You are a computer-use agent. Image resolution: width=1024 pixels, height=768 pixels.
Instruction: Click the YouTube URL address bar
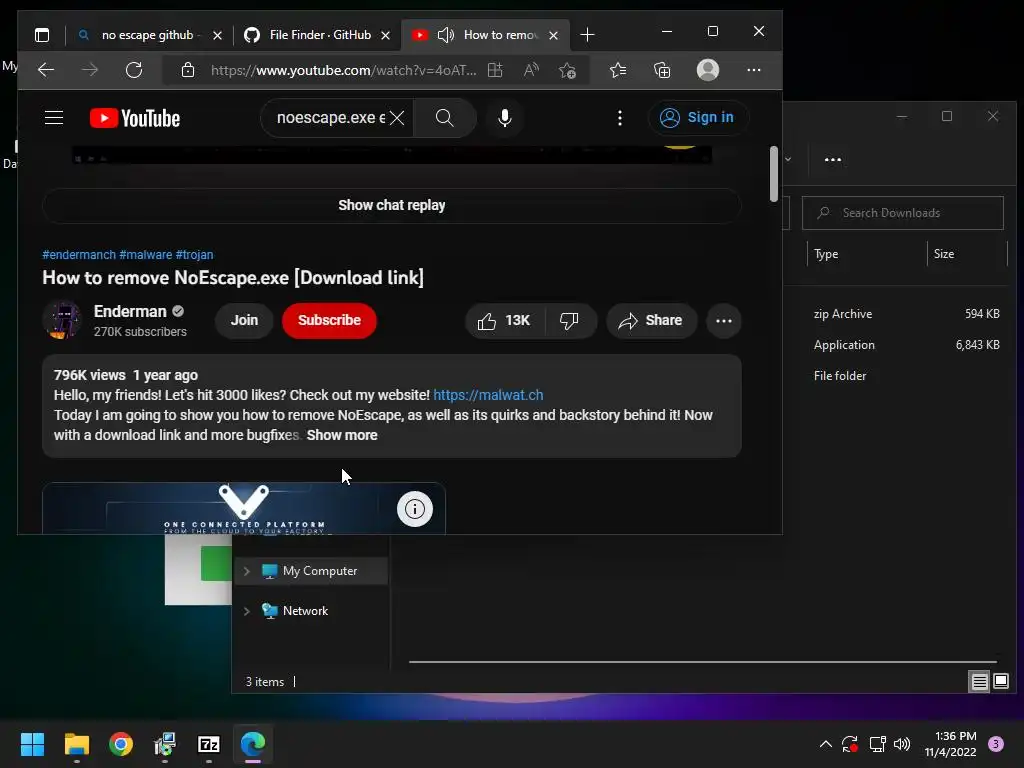[x=344, y=70]
